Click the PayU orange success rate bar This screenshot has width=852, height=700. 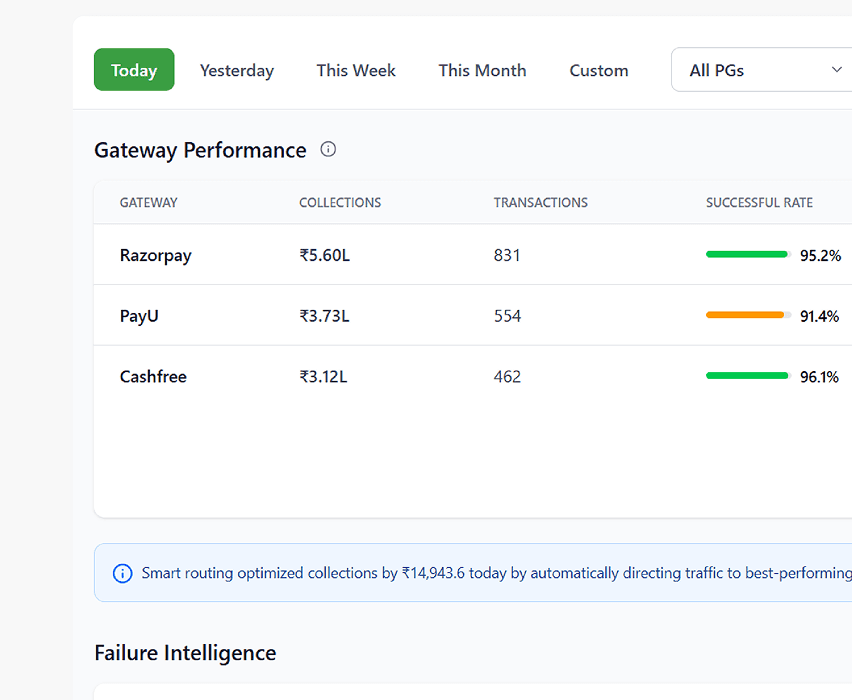coord(748,315)
